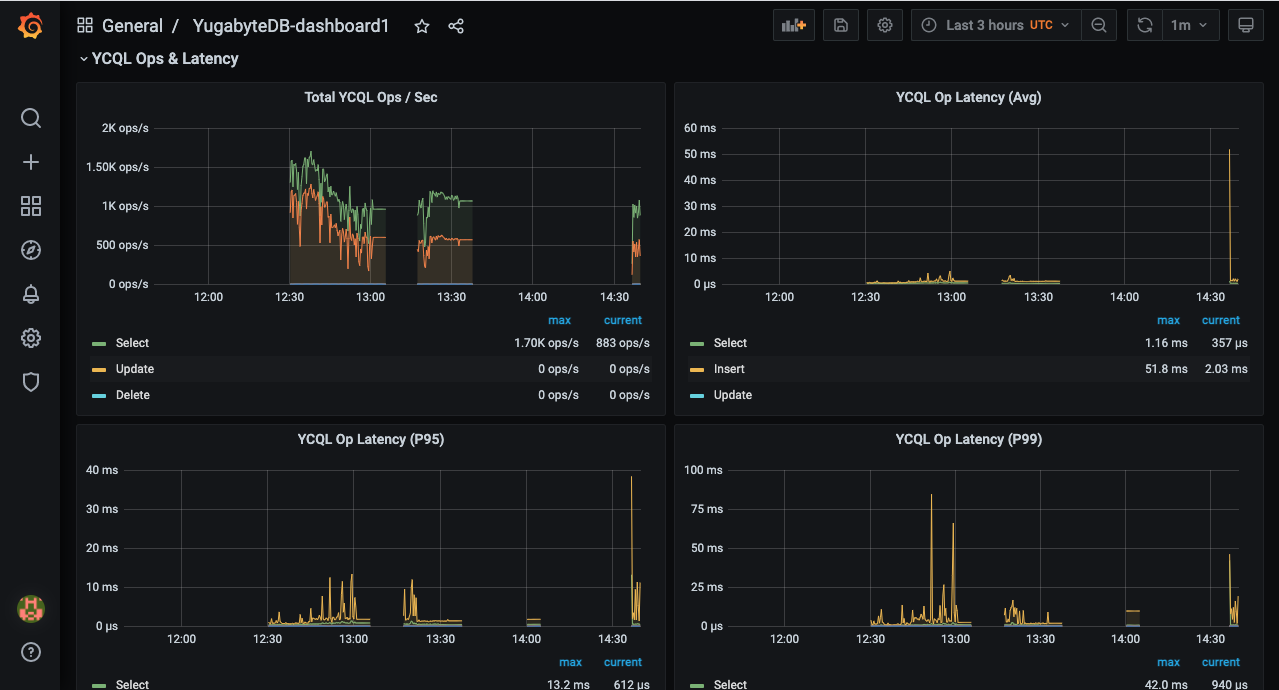Change the 1m auto-refresh interval
This screenshot has width=1279, height=690.
pyautogui.click(x=1192, y=24)
